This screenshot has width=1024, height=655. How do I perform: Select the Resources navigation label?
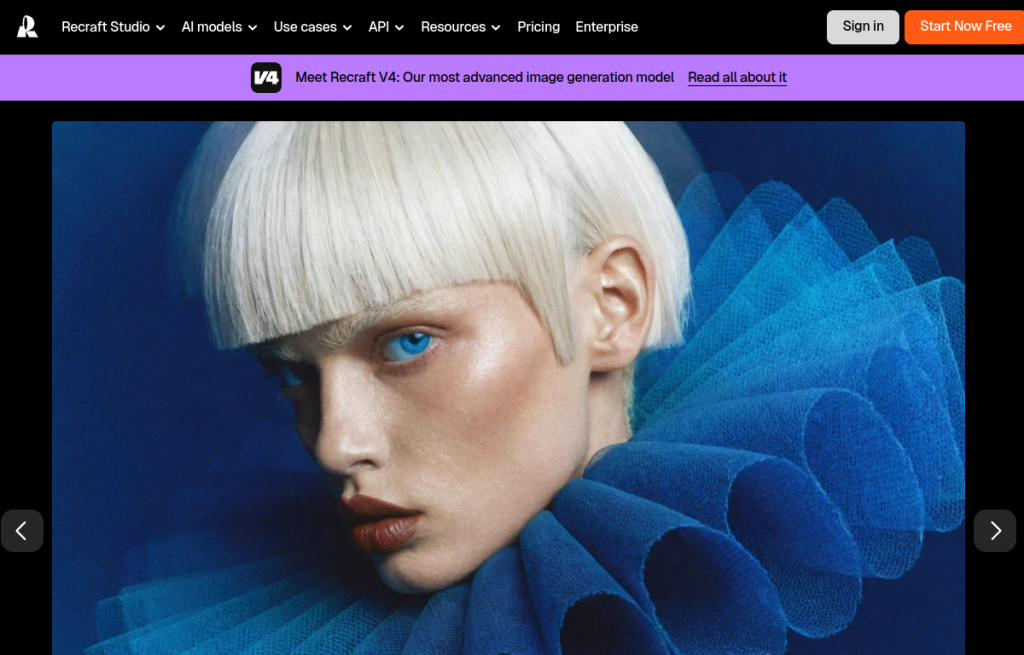452,27
